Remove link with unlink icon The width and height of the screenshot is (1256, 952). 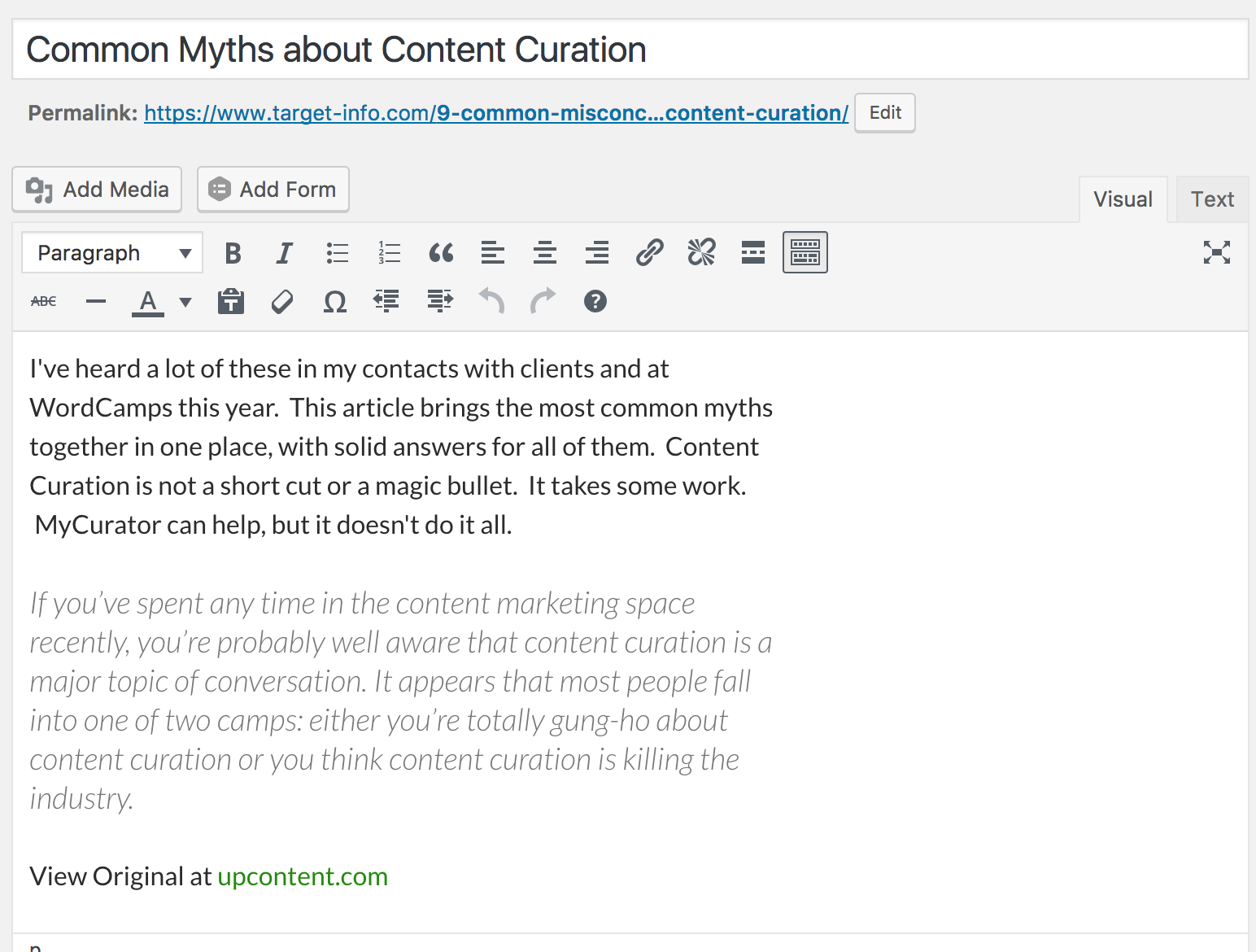(x=701, y=253)
